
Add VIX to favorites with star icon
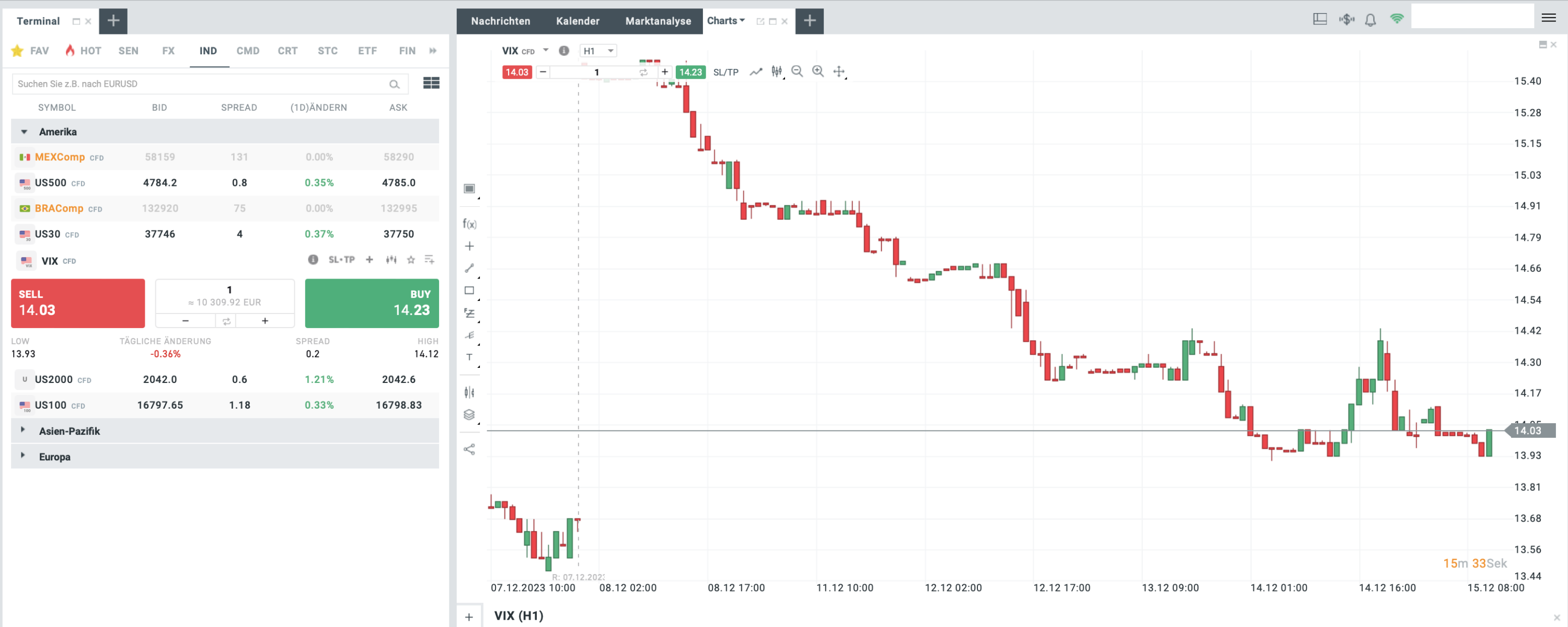411,260
